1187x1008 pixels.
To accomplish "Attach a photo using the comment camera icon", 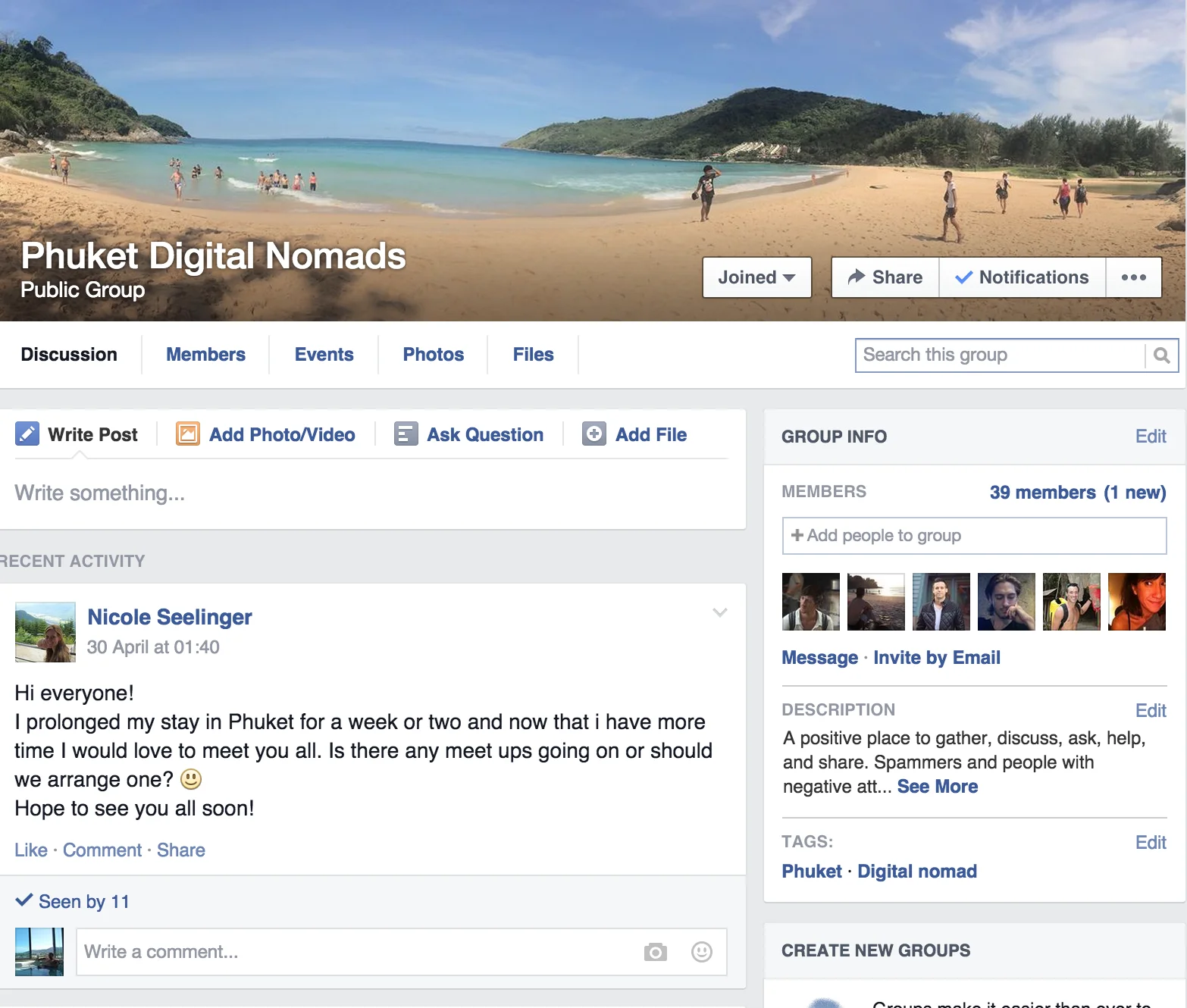I will (656, 952).
